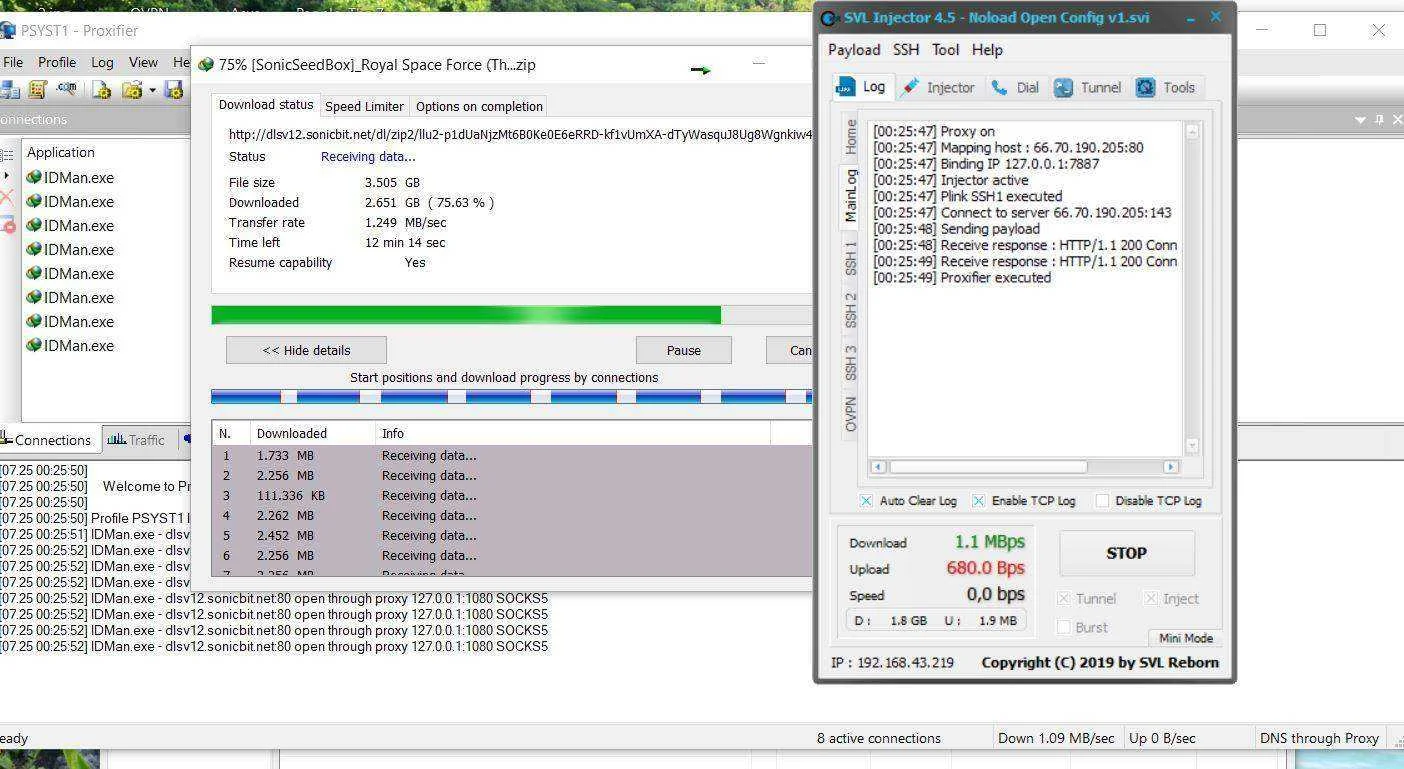1404x769 pixels.
Task: Click log line 'Injector active'
Action: (x=950, y=180)
